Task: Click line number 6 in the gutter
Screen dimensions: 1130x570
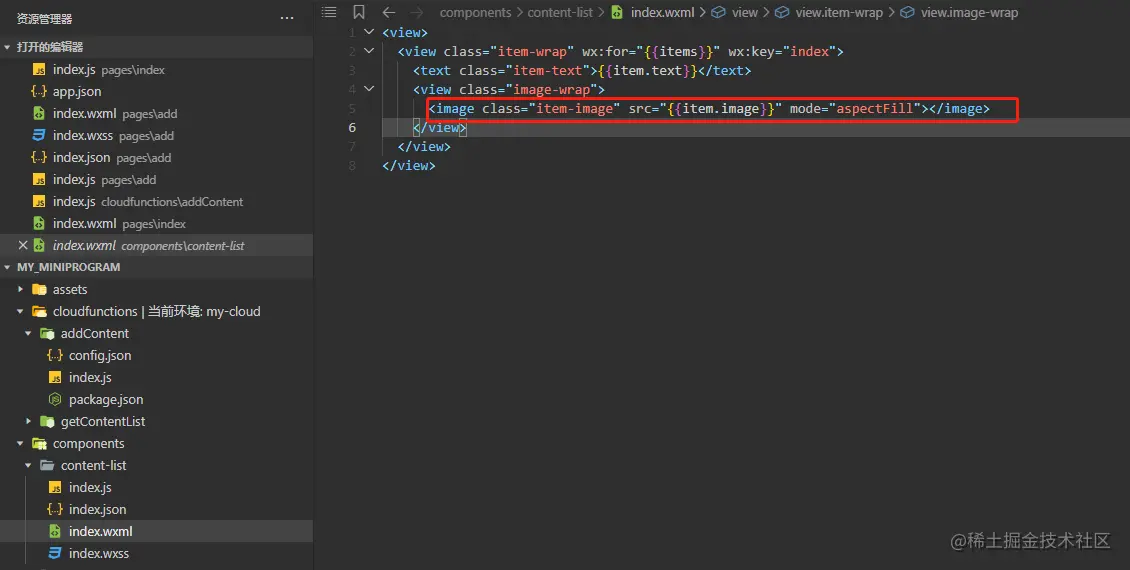Action: pyautogui.click(x=352, y=128)
